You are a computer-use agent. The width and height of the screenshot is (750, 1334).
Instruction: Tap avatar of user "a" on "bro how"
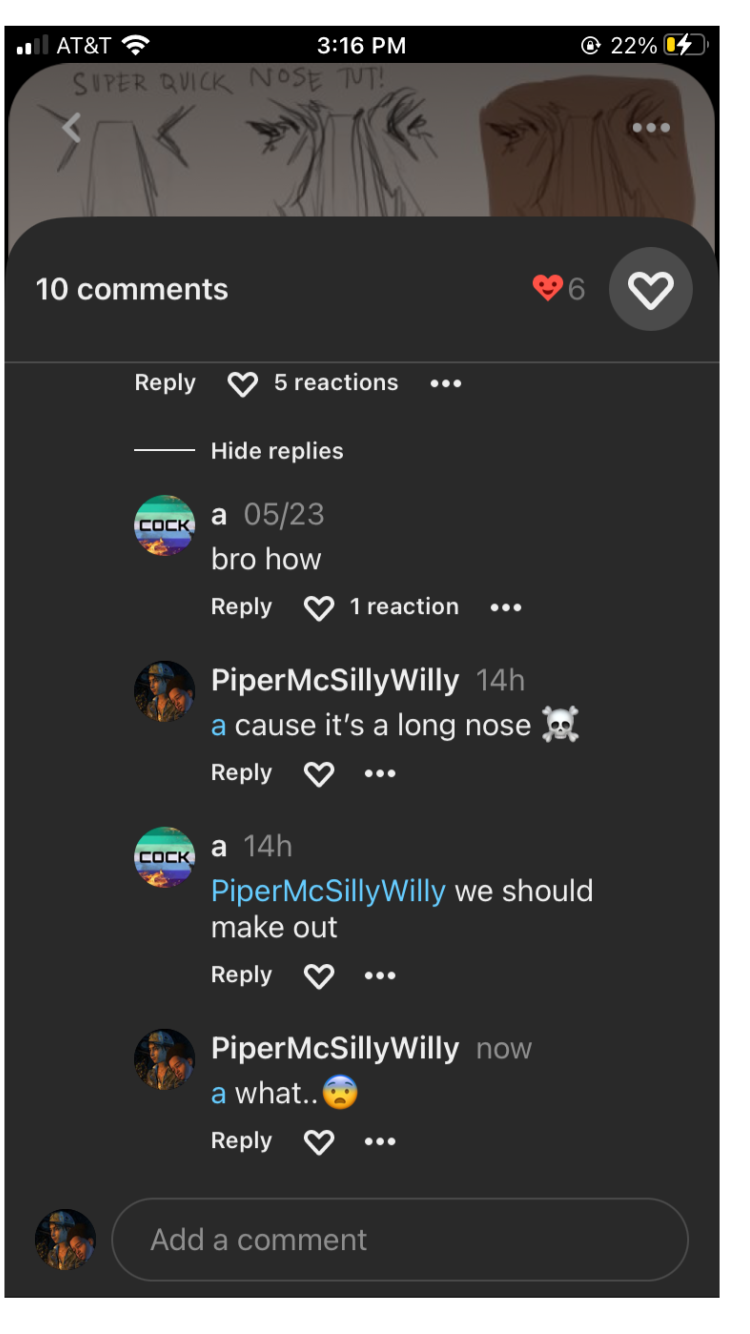click(x=164, y=525)
